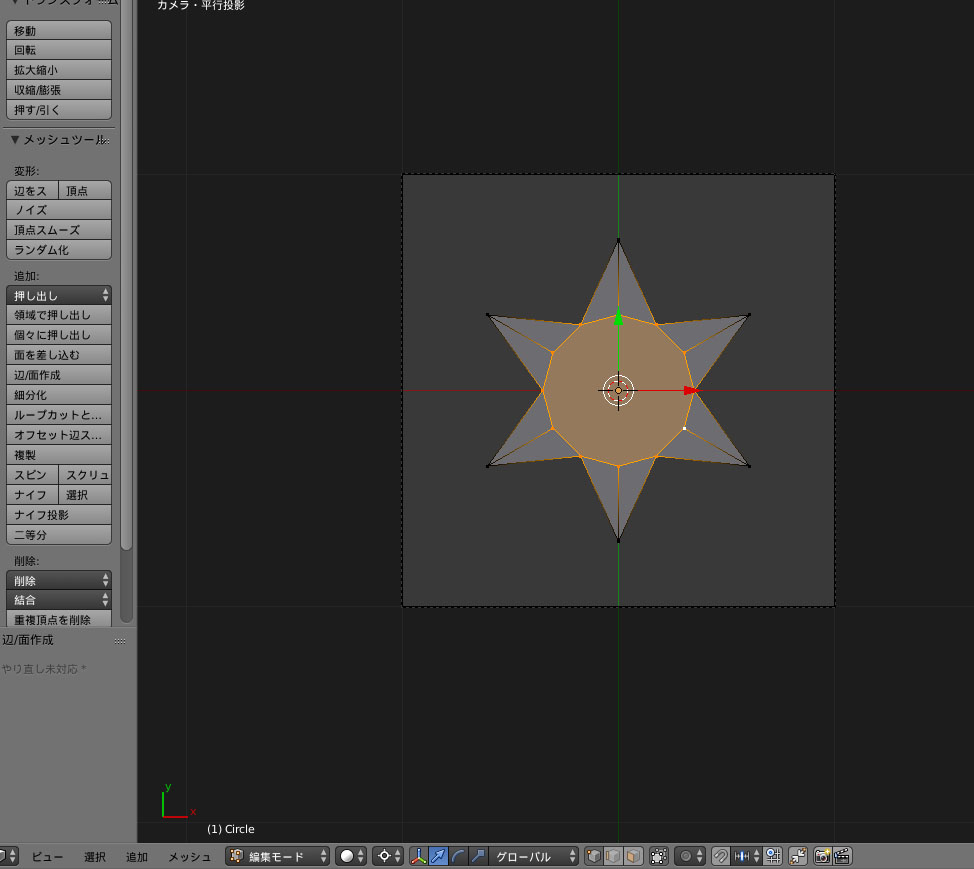Click ループカットと... button
Image resolution: width=974 pixels, height=869 pixels.
tap(59, 414)
